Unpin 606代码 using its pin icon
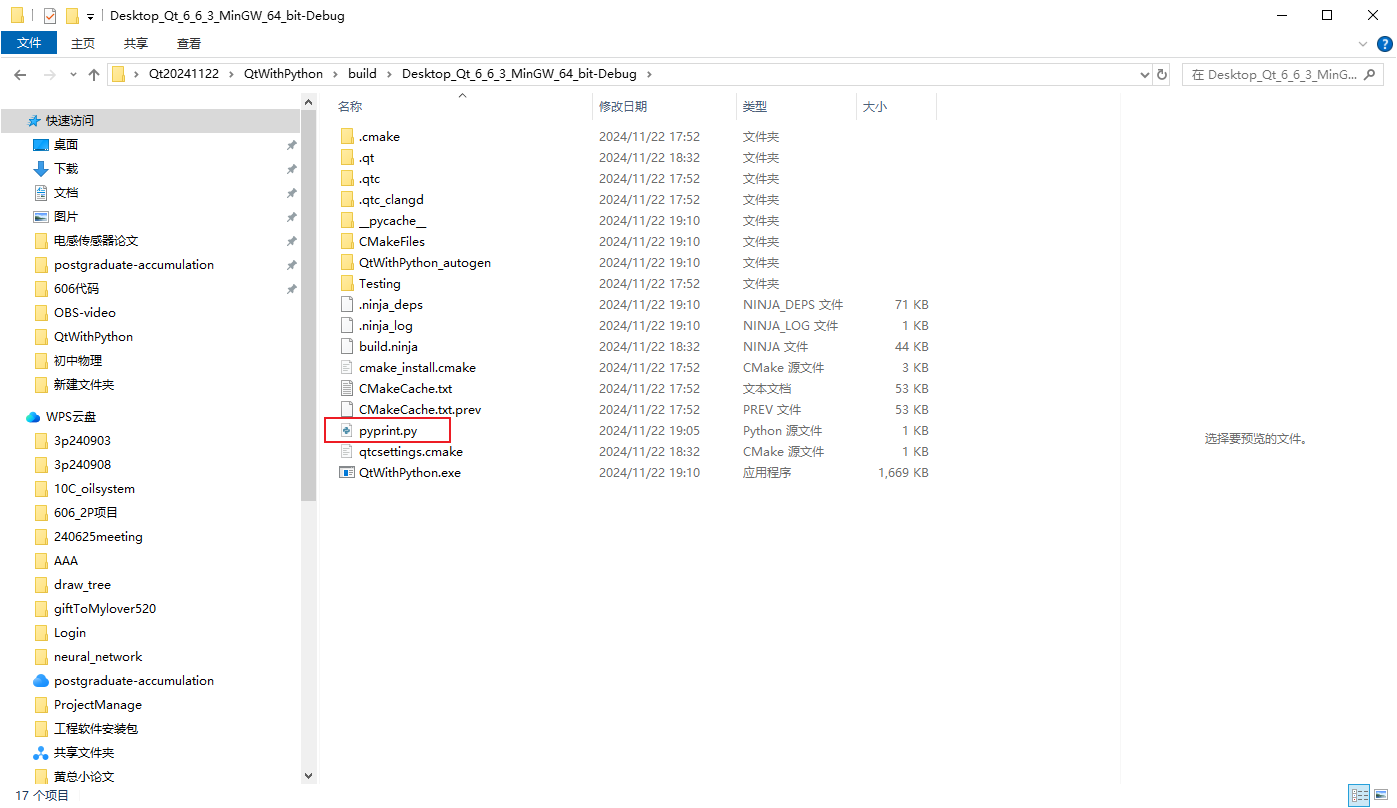Screen dimensions: 1397x808 pyautogui.click(x=292, y=289)
